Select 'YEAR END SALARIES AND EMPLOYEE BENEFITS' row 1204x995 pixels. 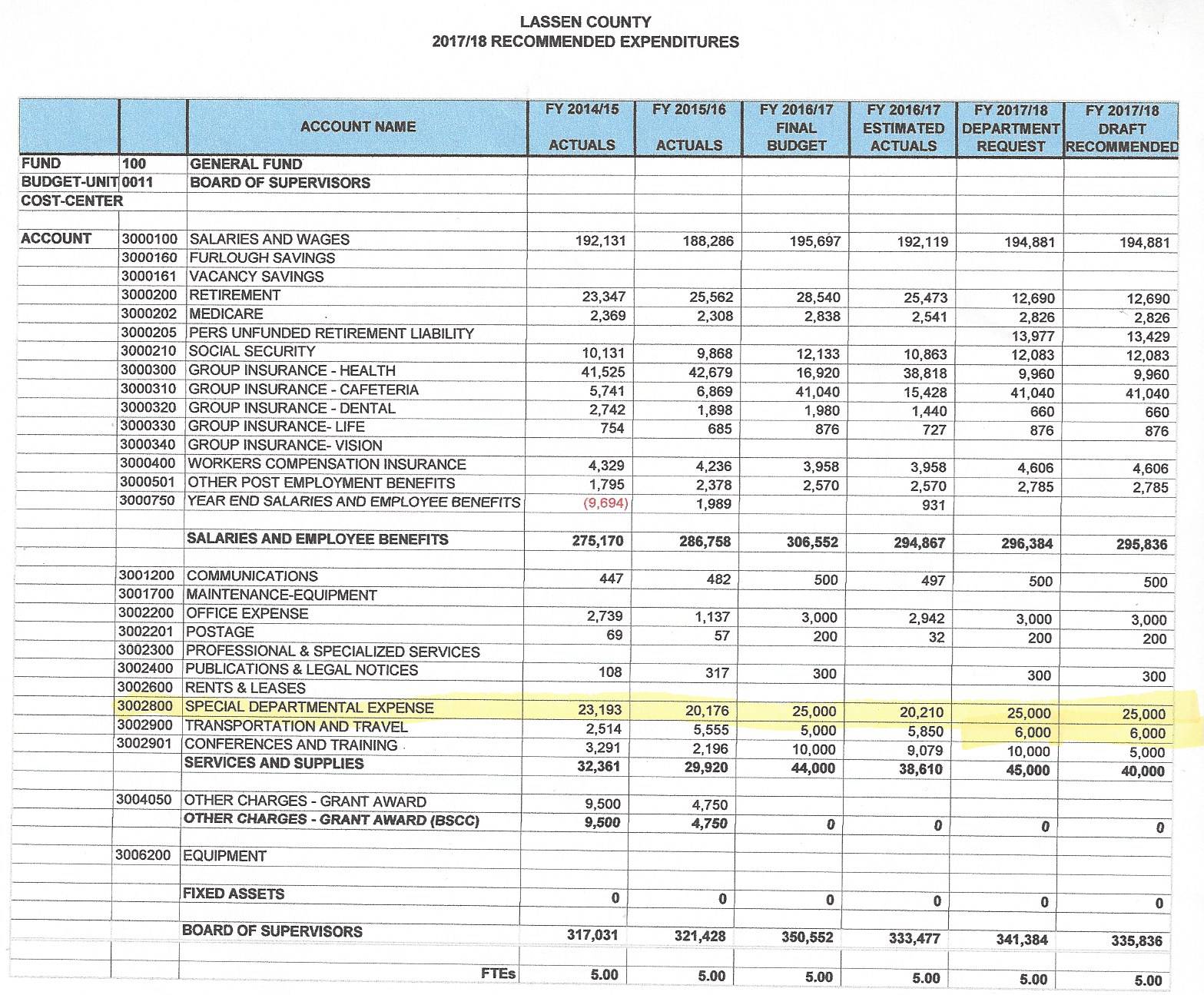(x=354, y=502)
